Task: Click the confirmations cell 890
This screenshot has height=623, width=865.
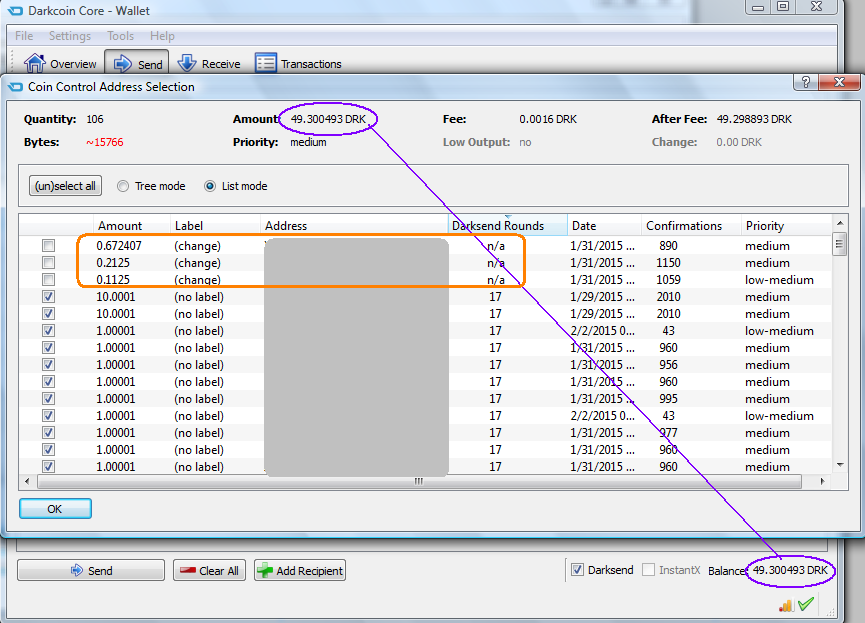Action: click(668, 246)
